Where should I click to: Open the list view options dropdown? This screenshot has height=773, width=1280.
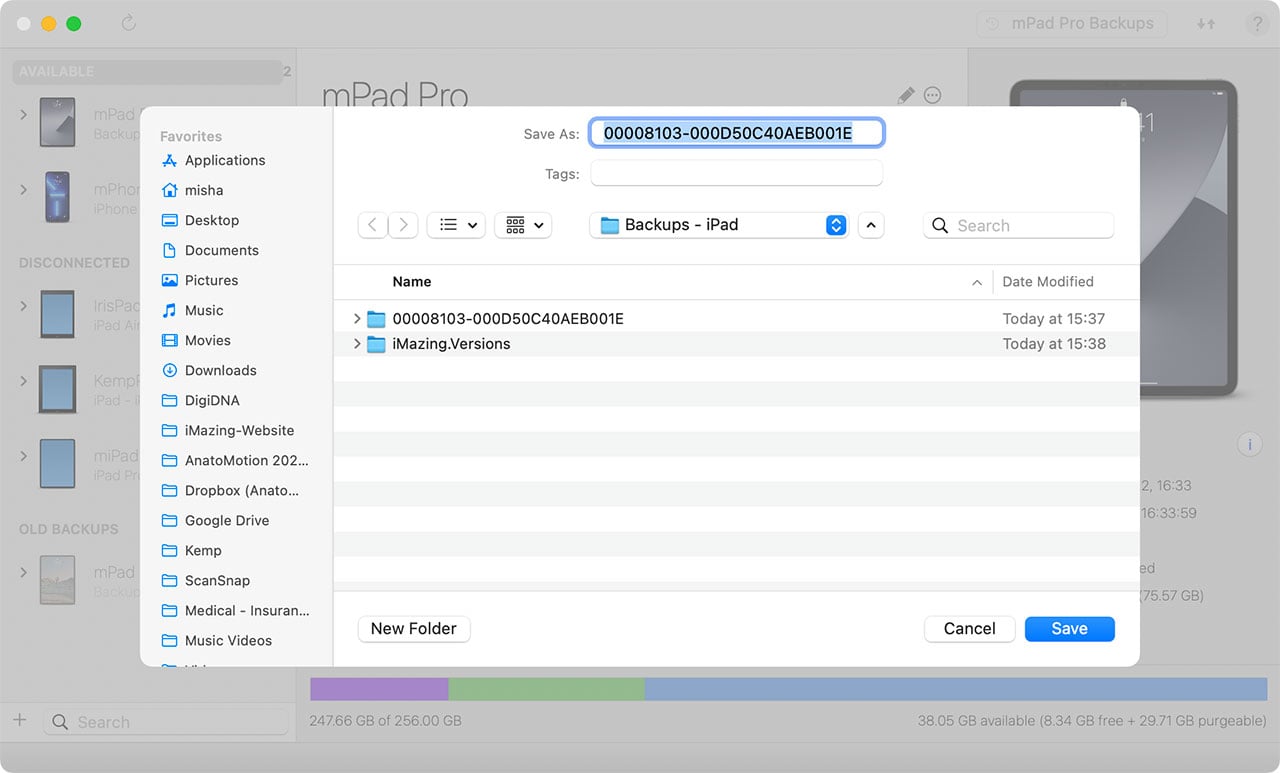456,225
